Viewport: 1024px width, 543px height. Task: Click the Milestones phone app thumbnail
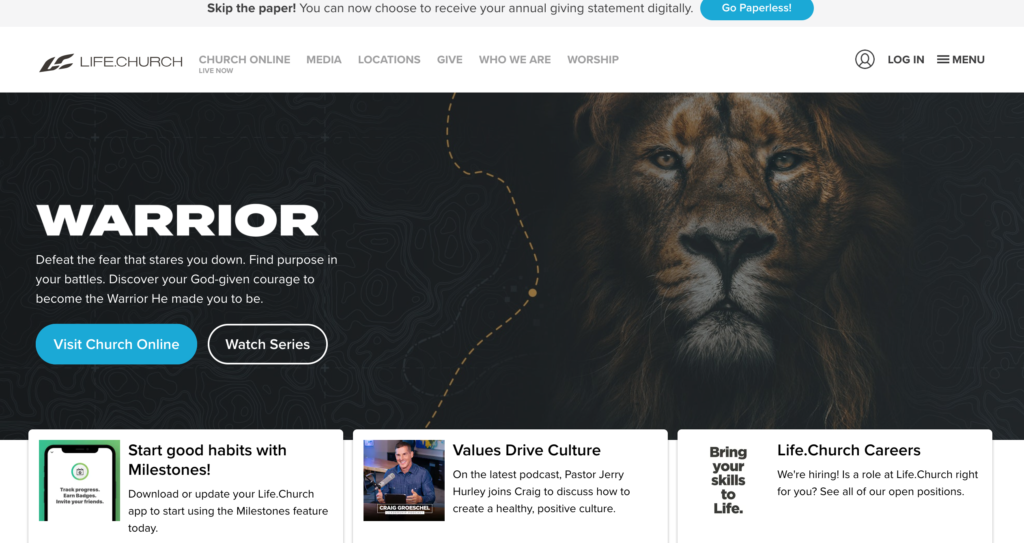click(80, 480)
